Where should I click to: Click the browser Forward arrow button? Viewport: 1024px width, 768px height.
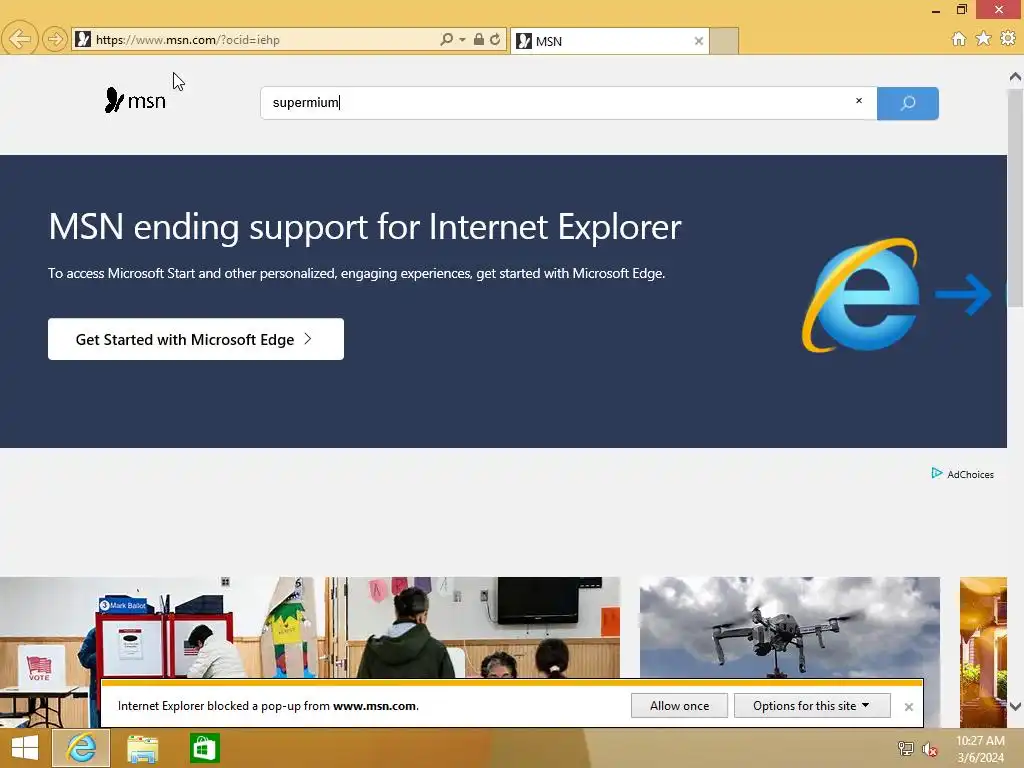[x=55, y=40]
